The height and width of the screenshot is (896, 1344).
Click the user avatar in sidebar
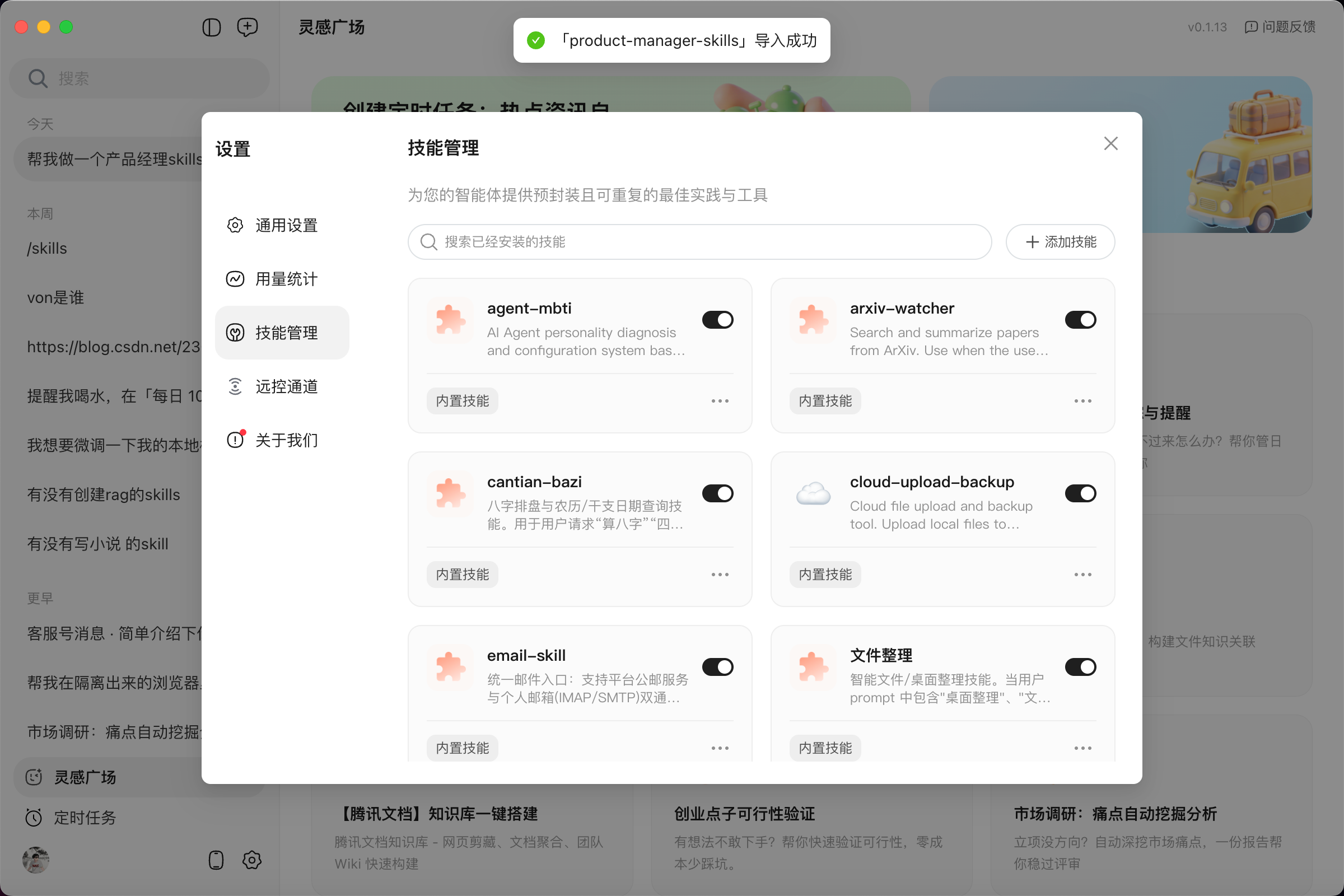pos(35,860)
